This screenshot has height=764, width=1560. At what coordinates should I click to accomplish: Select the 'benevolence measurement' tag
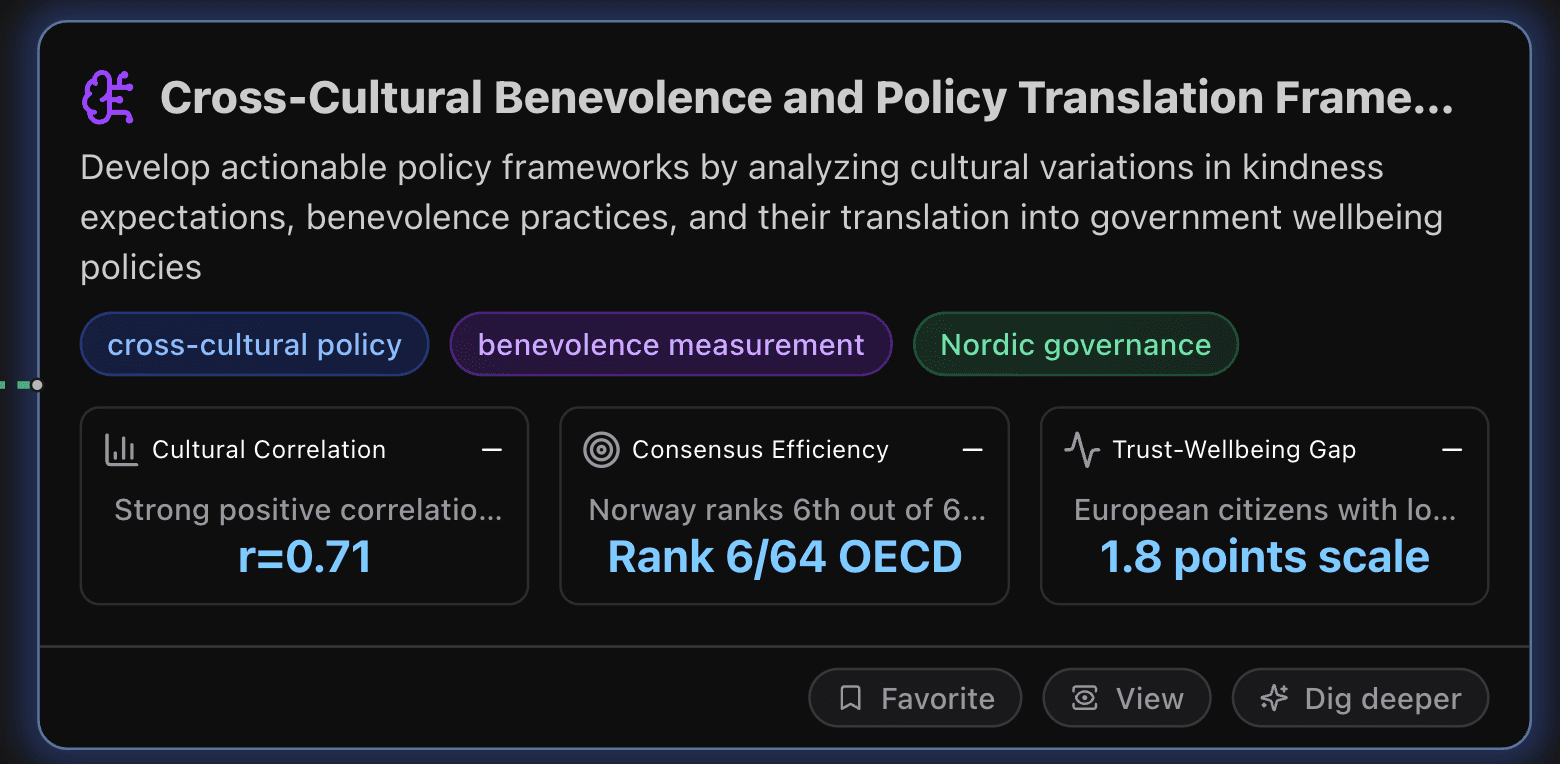pyautogui.click(x=671, y=344)
